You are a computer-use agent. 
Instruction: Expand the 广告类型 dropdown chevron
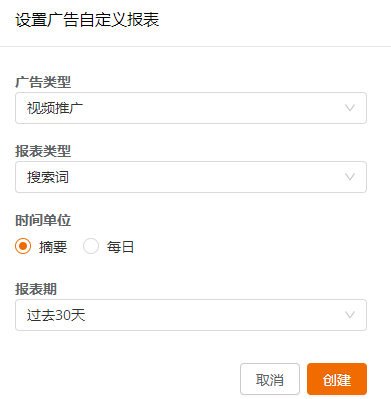point(350,108)
